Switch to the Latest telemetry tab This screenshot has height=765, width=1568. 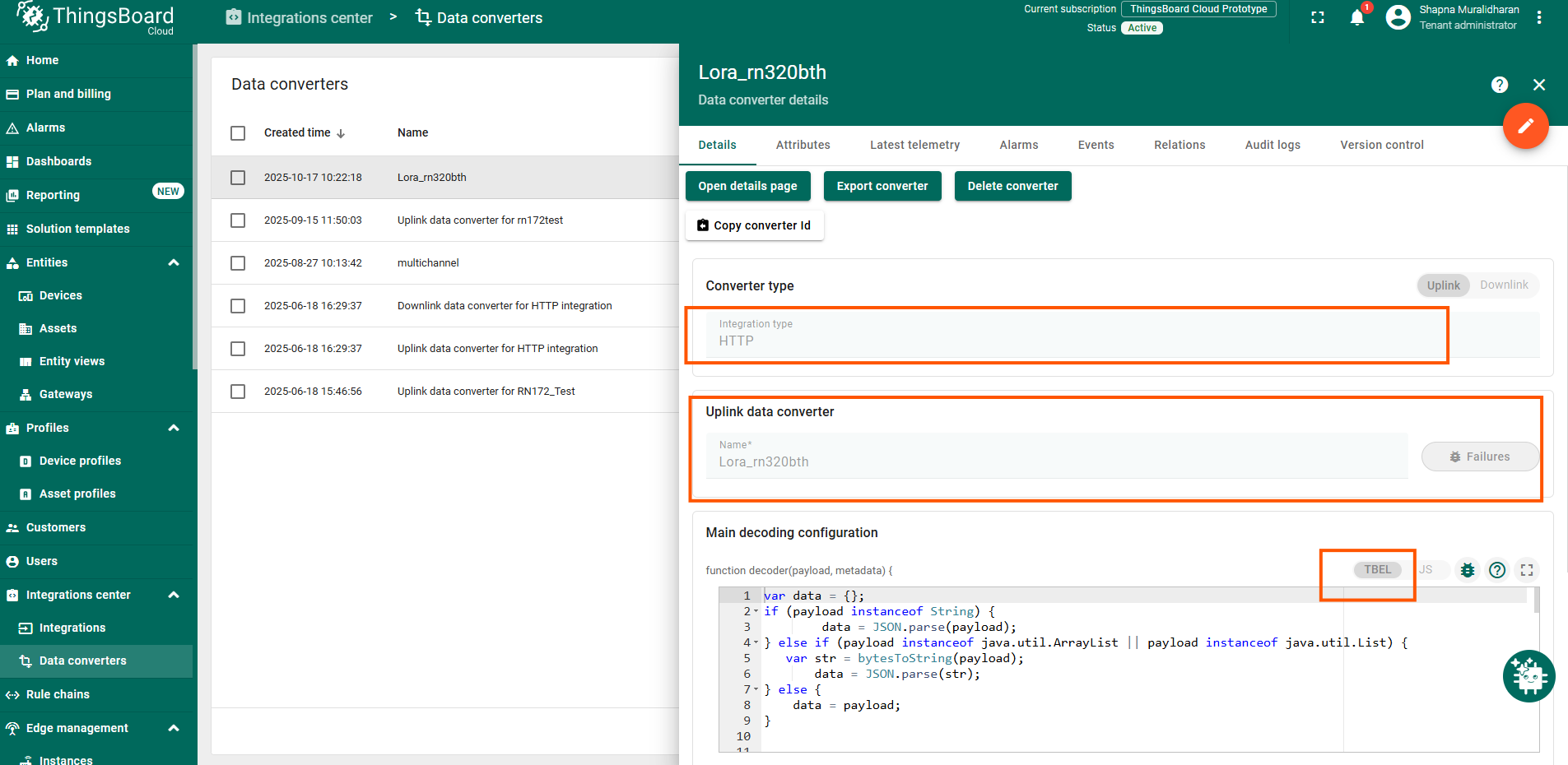click(x=914, y=145)
